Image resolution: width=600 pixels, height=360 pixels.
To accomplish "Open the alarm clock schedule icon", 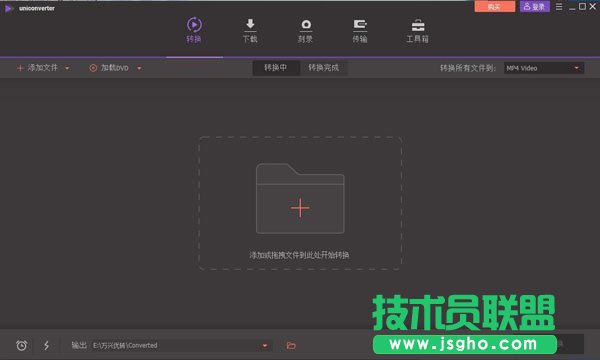I will (x=21, y=345).
